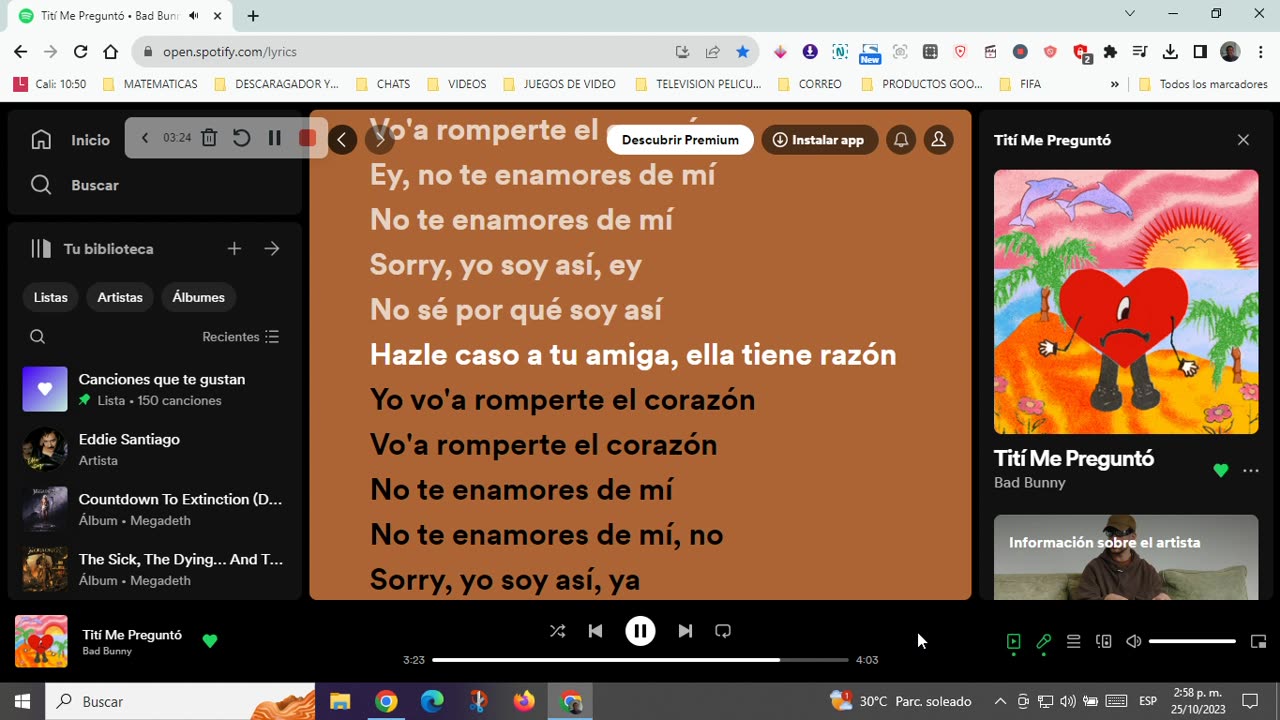1280x720 pixels.
Task: Filter library by Listas
Action: (51, 297)
